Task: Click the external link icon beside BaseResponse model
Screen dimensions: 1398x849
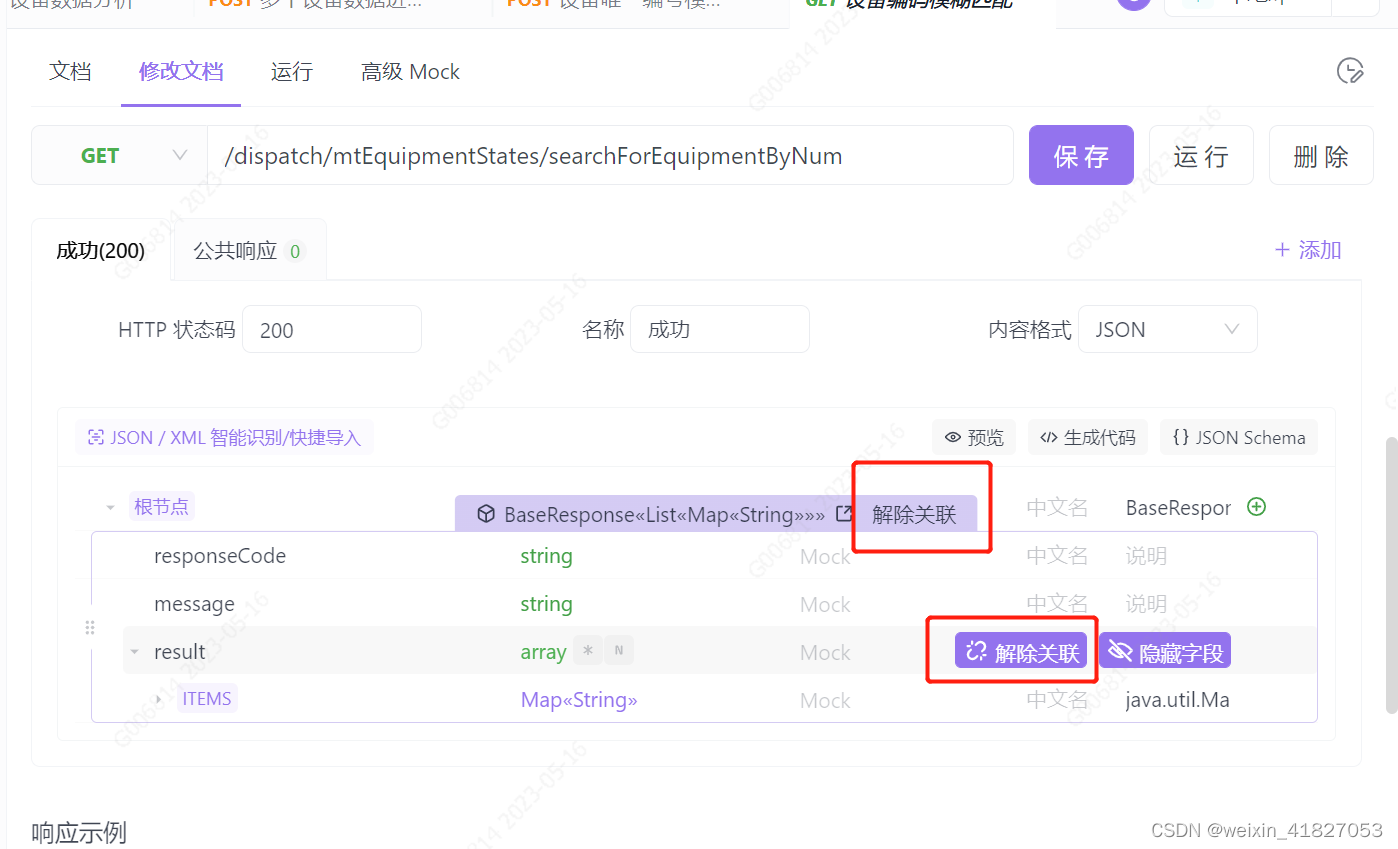Action: pos(844,514)
